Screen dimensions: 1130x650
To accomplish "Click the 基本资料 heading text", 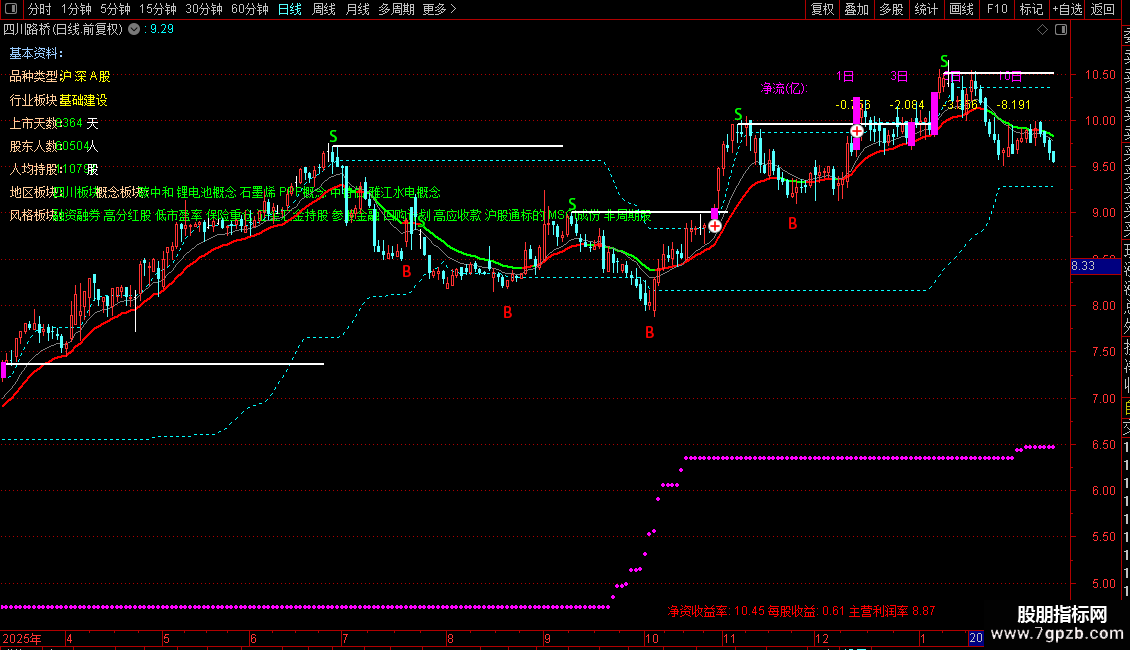I will coord(36,53).
